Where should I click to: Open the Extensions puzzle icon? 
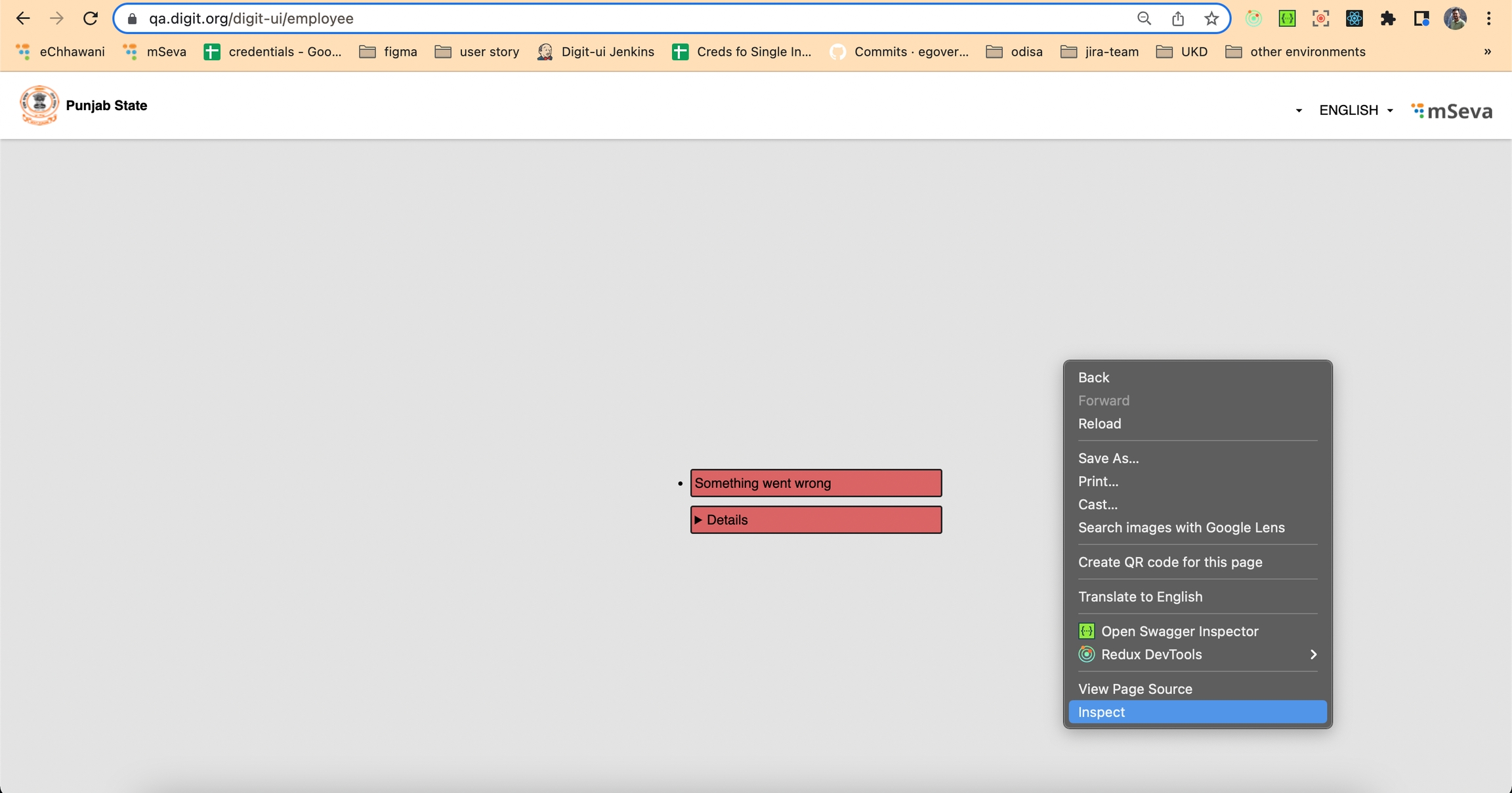(1387, 18)
